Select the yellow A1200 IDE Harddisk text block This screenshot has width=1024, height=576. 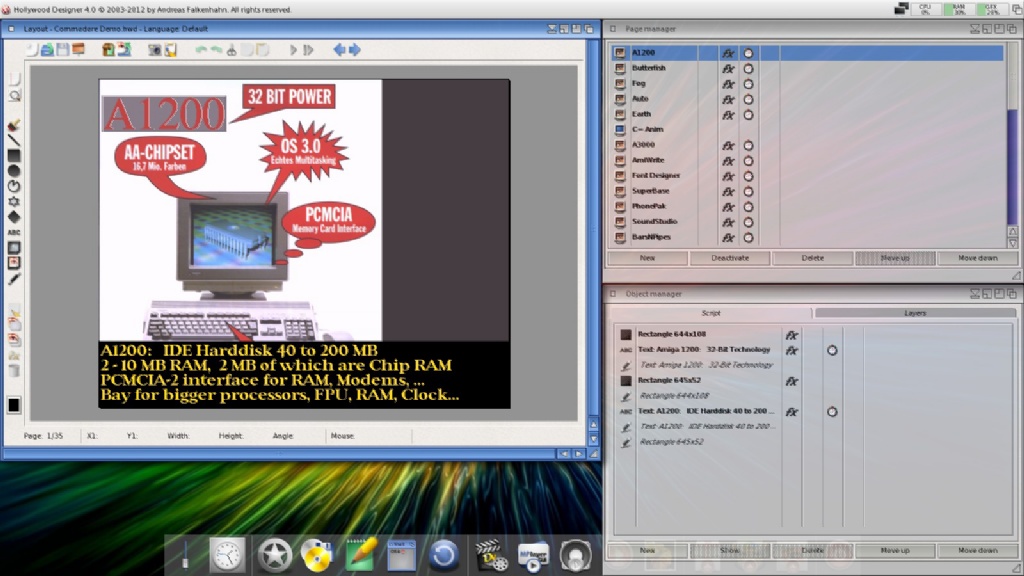[x=280, y=372]
